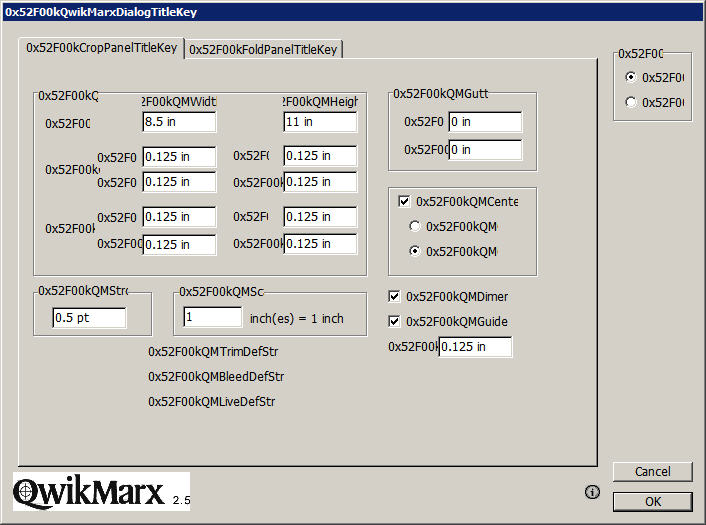Image resolution: width=706 pixels, height=525 pixels.
Task: Click the height field showing 11 in
Action: (321, 122)
